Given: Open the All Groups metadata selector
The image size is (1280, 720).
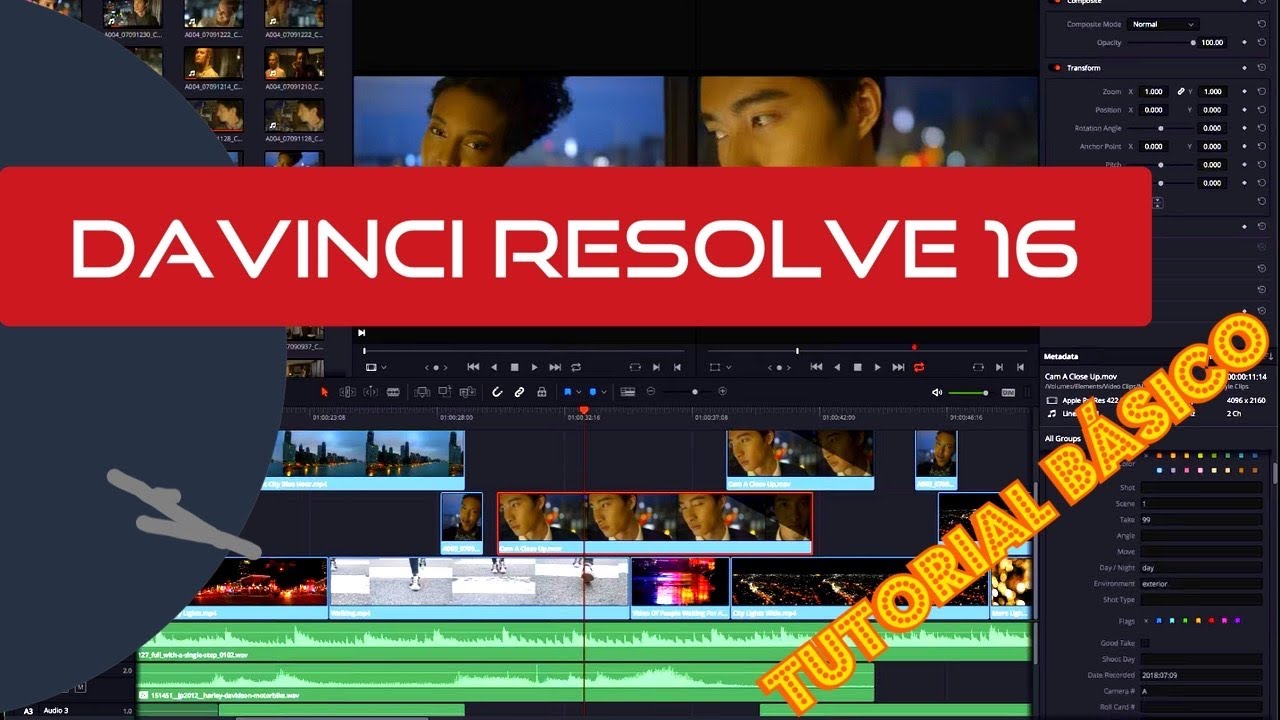Looking at the screenshot, I should pyautogui.click(x=1063, y=439).
